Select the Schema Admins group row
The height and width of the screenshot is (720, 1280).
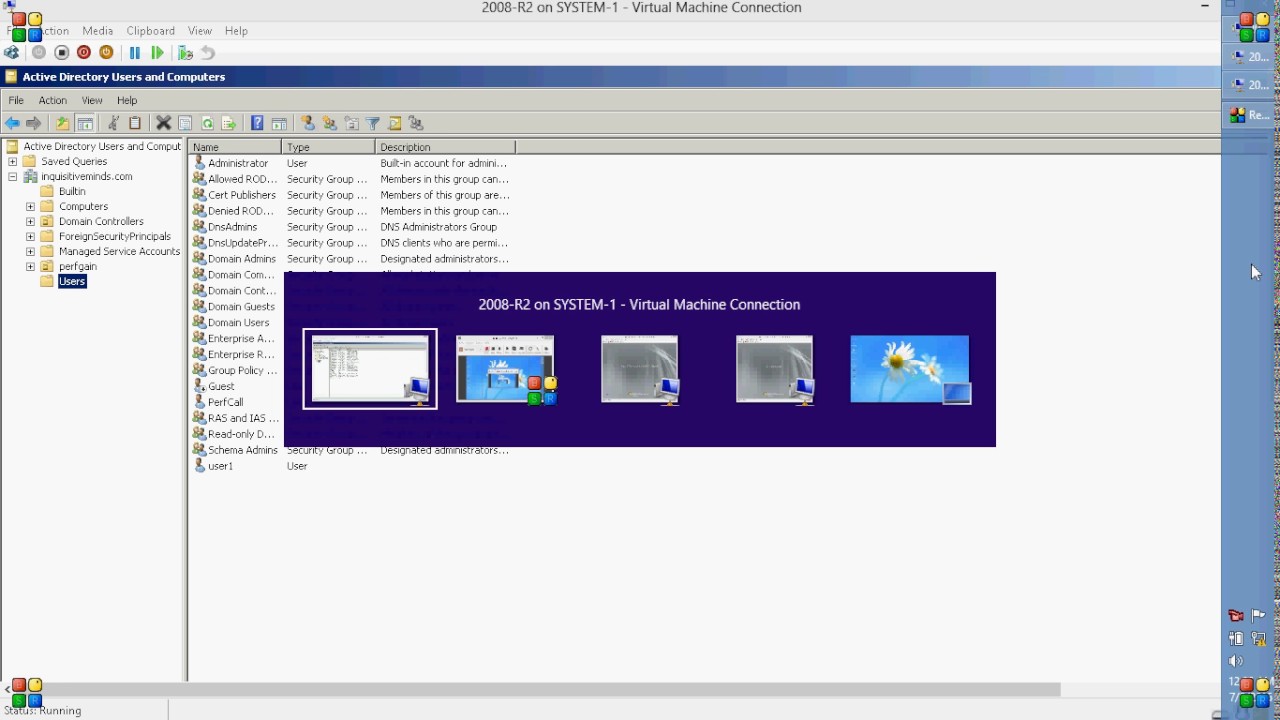pos(350,450)
